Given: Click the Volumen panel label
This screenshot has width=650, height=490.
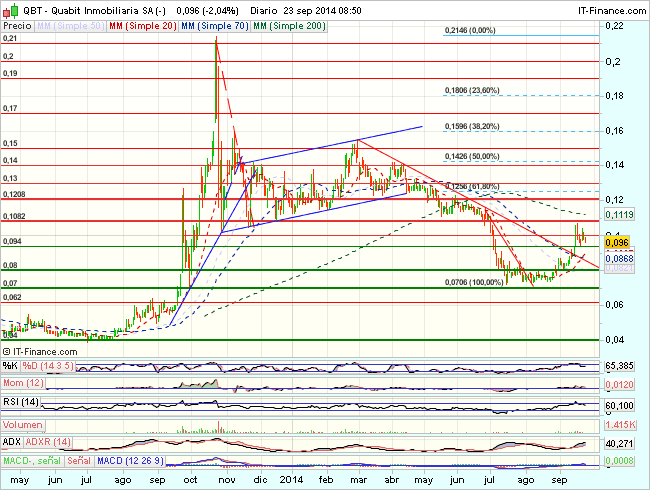Looking at the screenshot, I should click(x=23, y=425).
